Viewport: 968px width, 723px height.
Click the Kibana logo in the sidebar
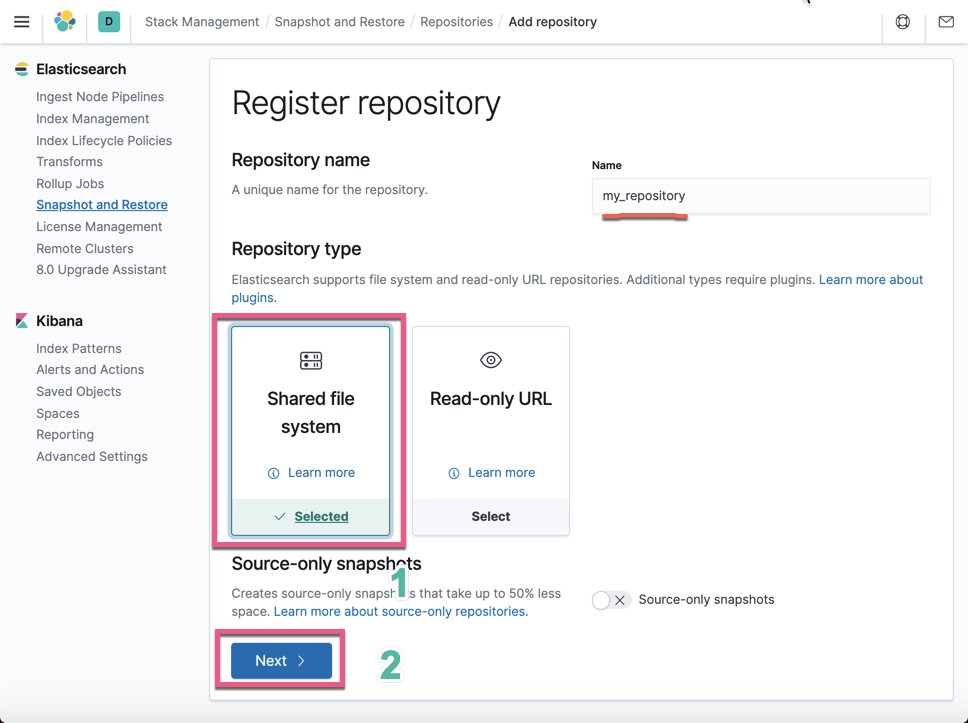[x=22, y=320]
